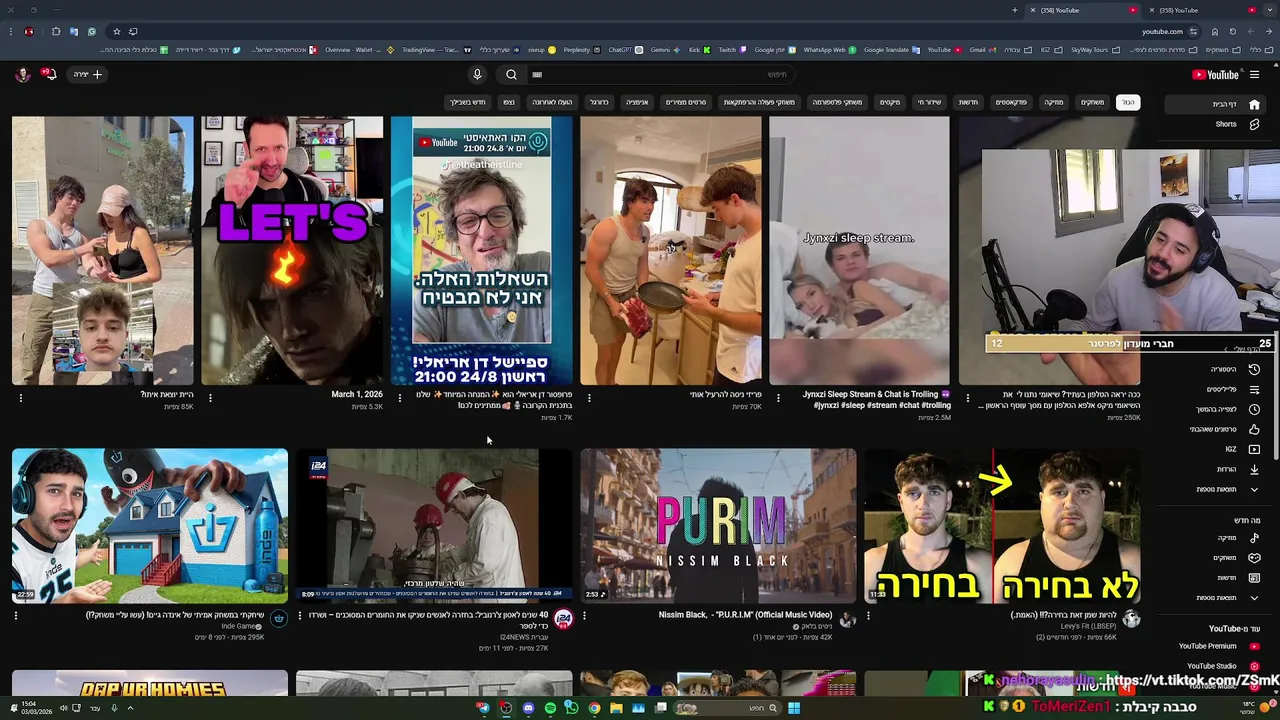
Task: Select the Watched (נצפו) filter chip
Action: tap(509, 102)
